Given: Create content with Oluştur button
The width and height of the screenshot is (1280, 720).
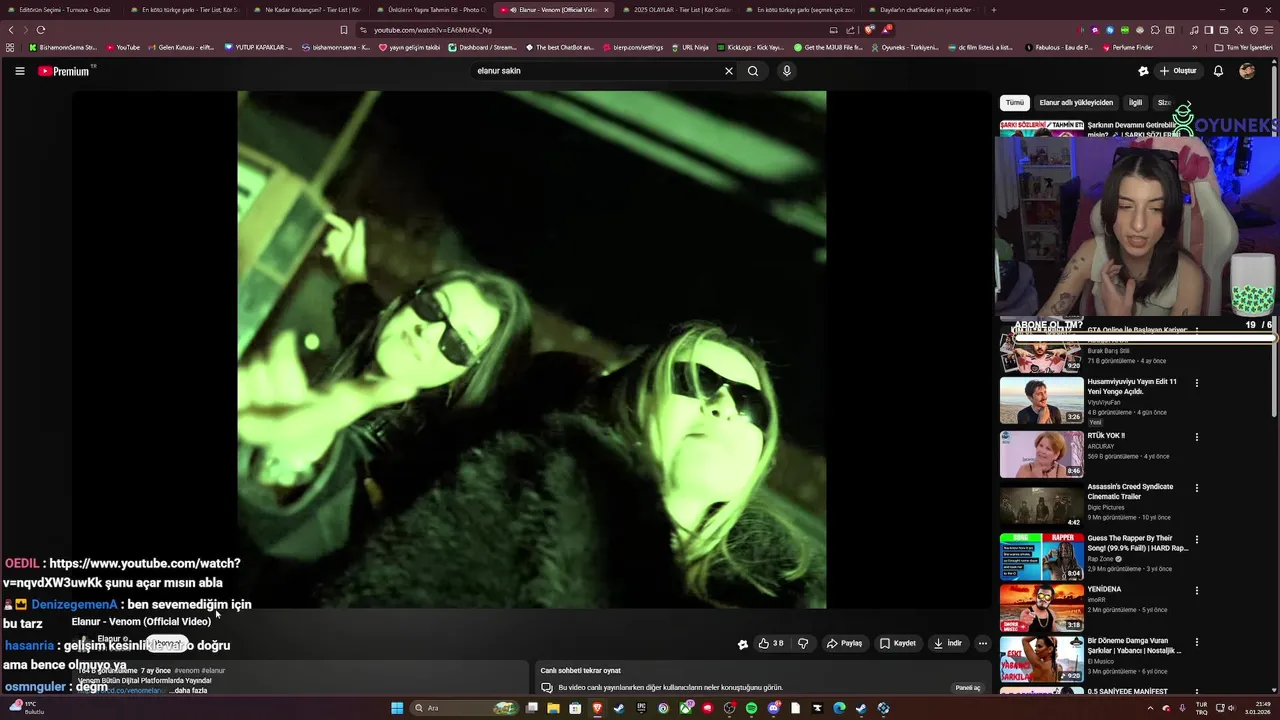Looking at the screenshot, I should (x=1178, y=71).
